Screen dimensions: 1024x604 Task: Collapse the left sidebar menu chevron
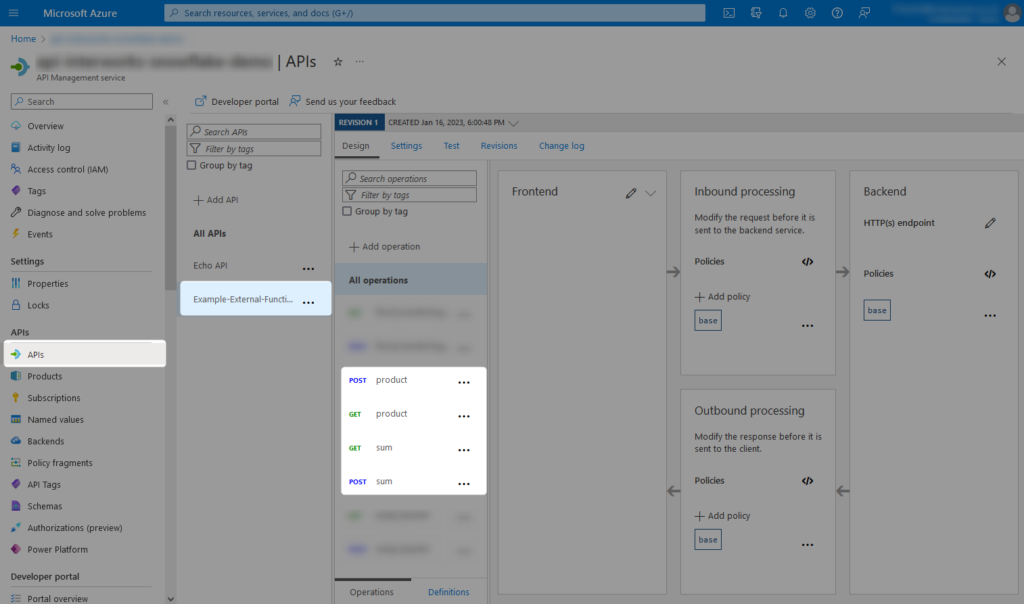(166, 102)
